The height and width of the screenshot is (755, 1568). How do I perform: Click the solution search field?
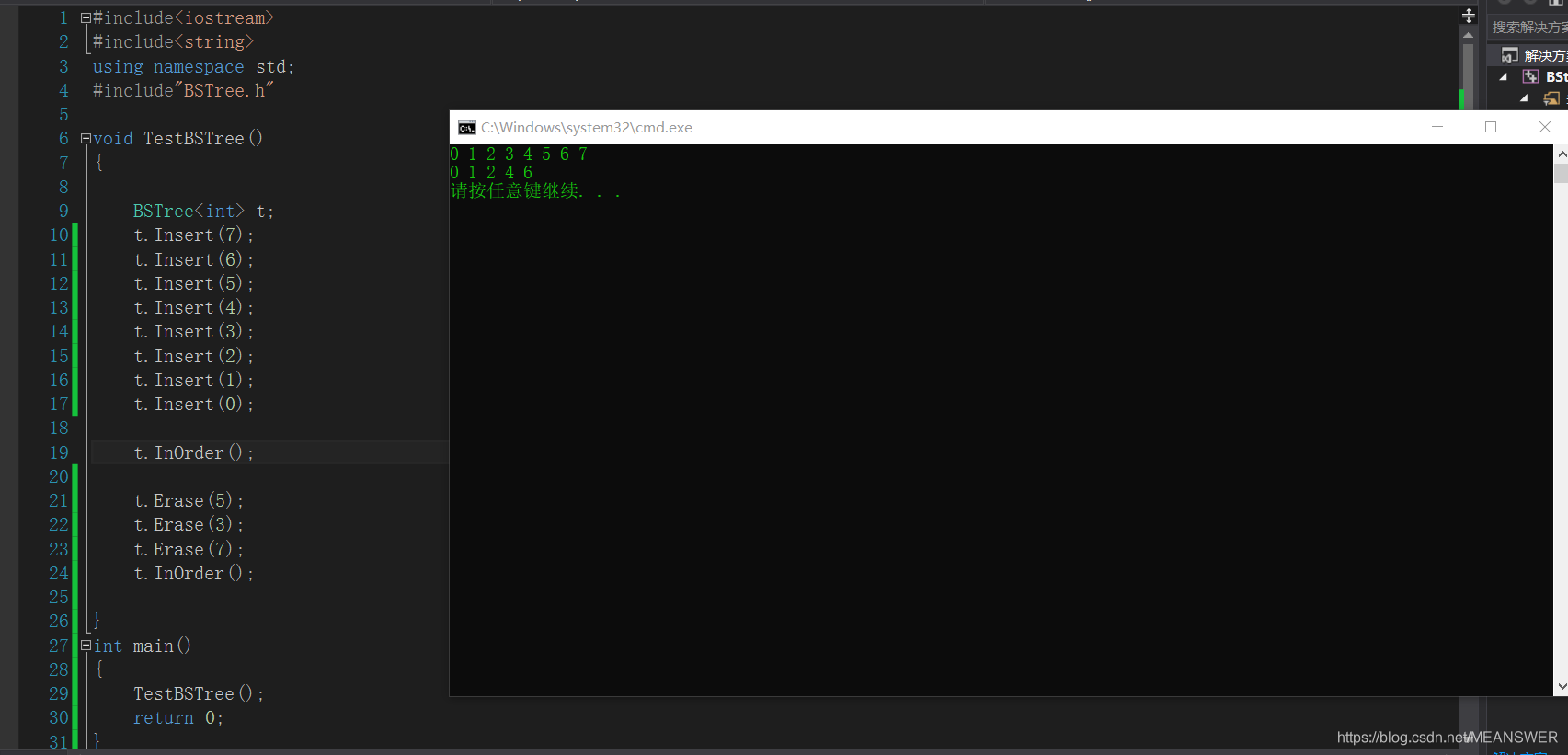[1528, 28]
